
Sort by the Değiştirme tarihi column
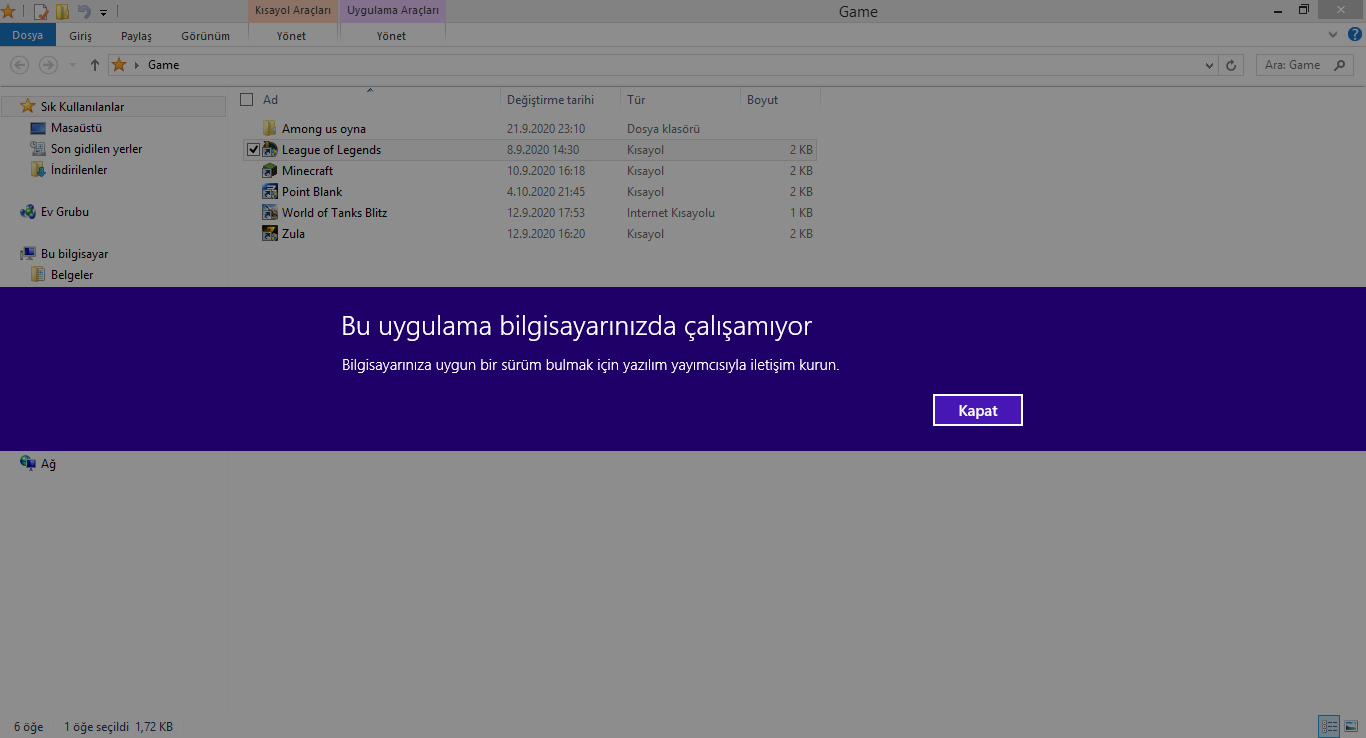(x=560, y=100)
